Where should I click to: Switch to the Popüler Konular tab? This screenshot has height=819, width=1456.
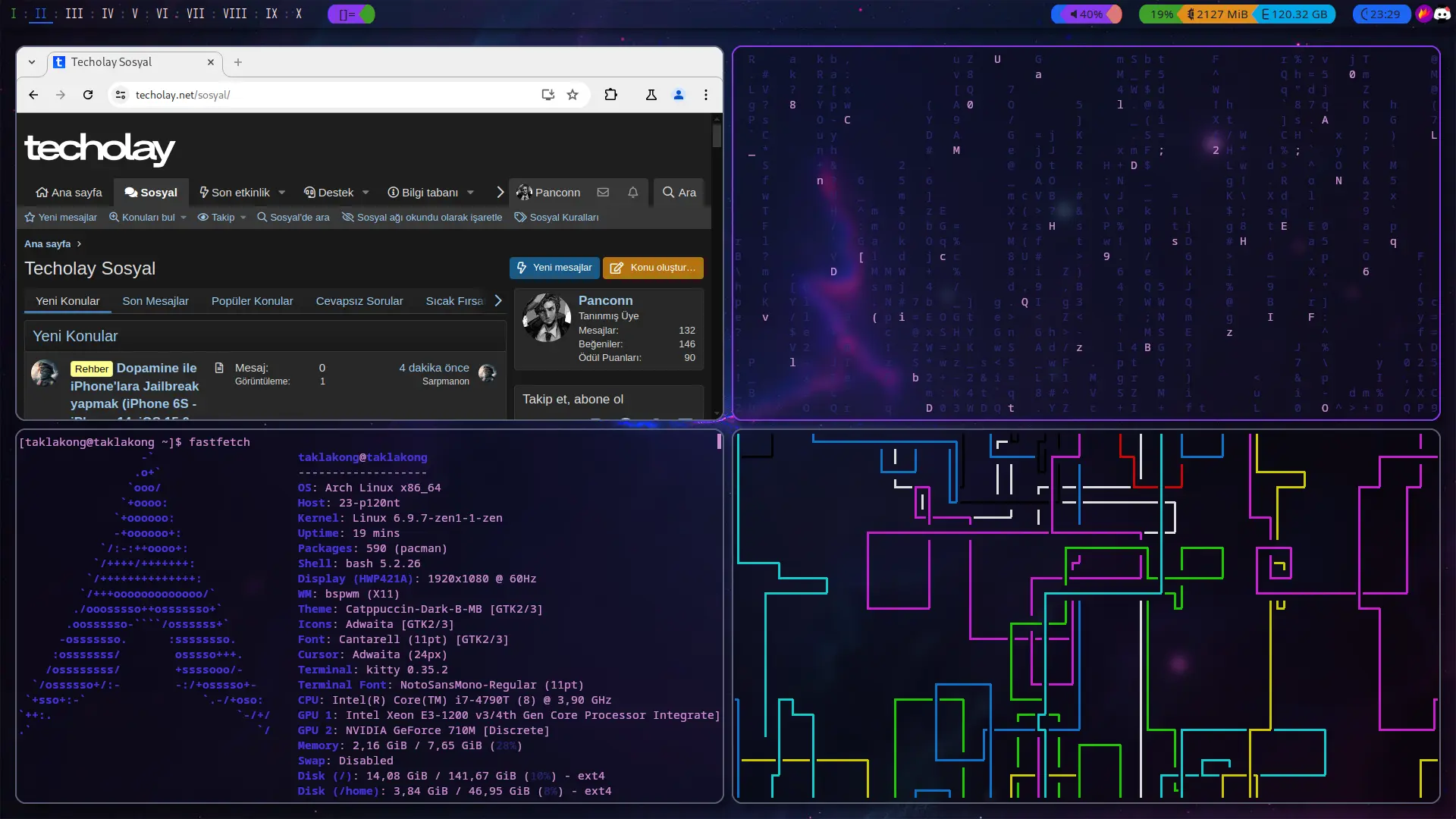(x=253, y=301)
